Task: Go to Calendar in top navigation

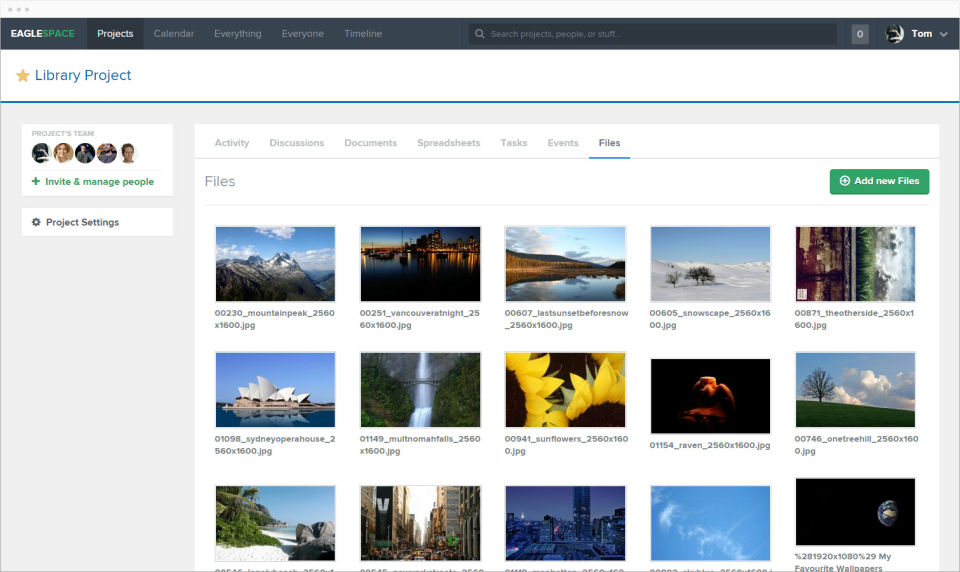Action: [174, 34]
